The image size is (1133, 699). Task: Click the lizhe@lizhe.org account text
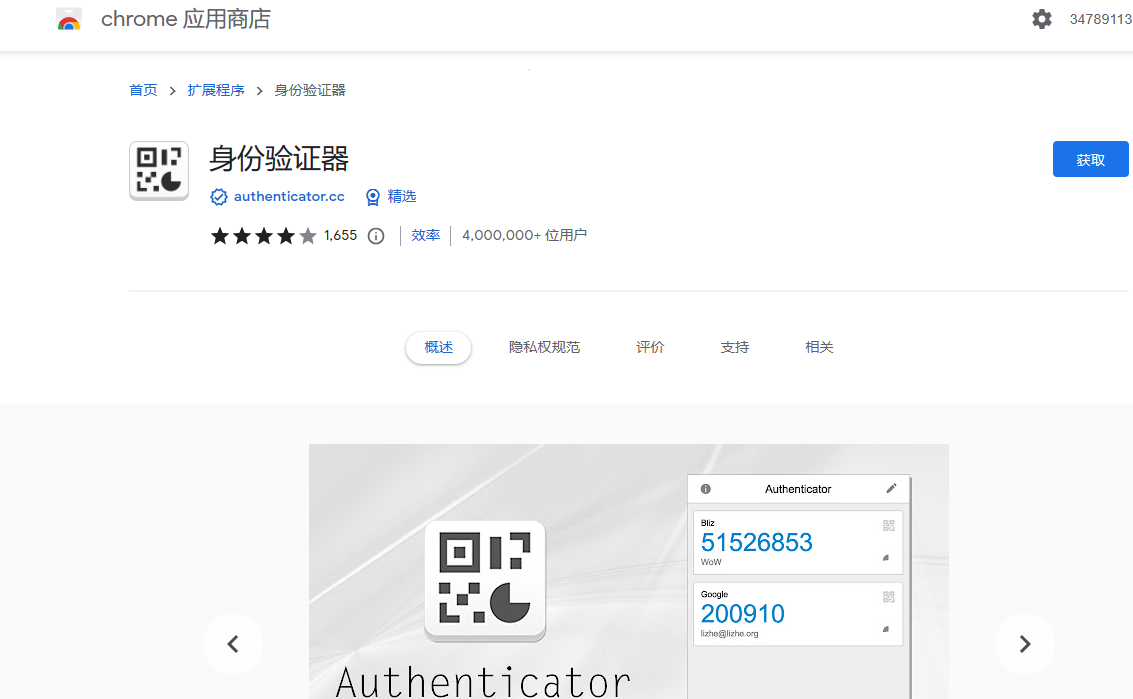[729, 634]
